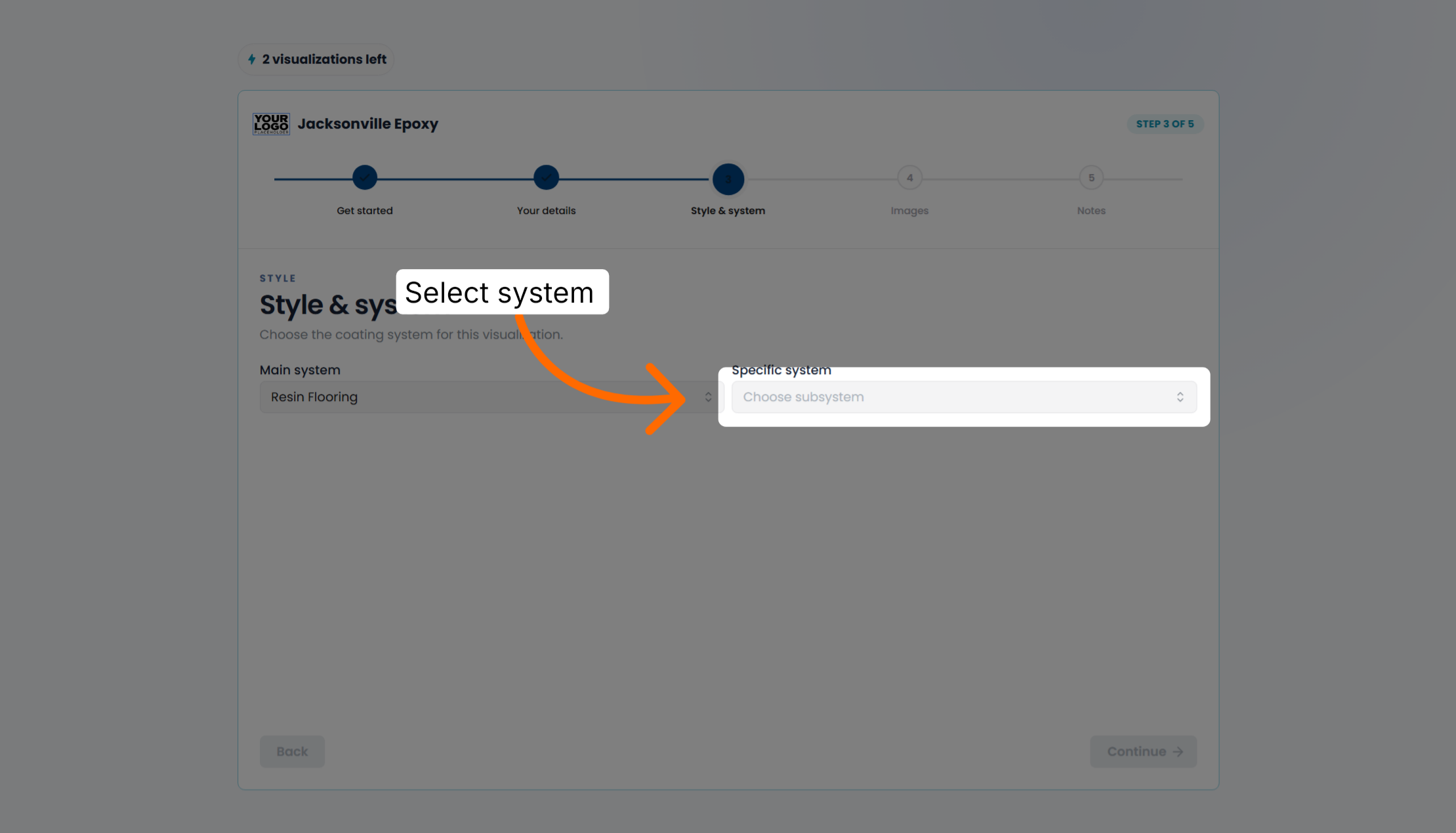
Task: Click the current Style & system step circle
Action: pyautogui.click(x=728, y=179)
